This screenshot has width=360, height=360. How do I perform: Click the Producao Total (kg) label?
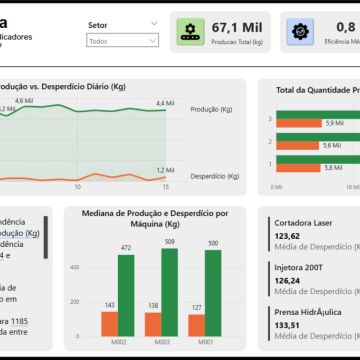237,42
